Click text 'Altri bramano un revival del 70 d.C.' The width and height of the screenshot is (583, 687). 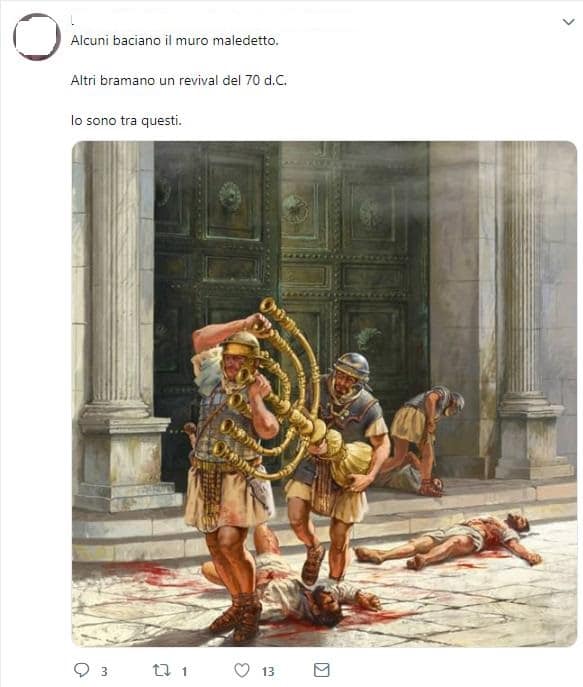click(x=179, y=81)
